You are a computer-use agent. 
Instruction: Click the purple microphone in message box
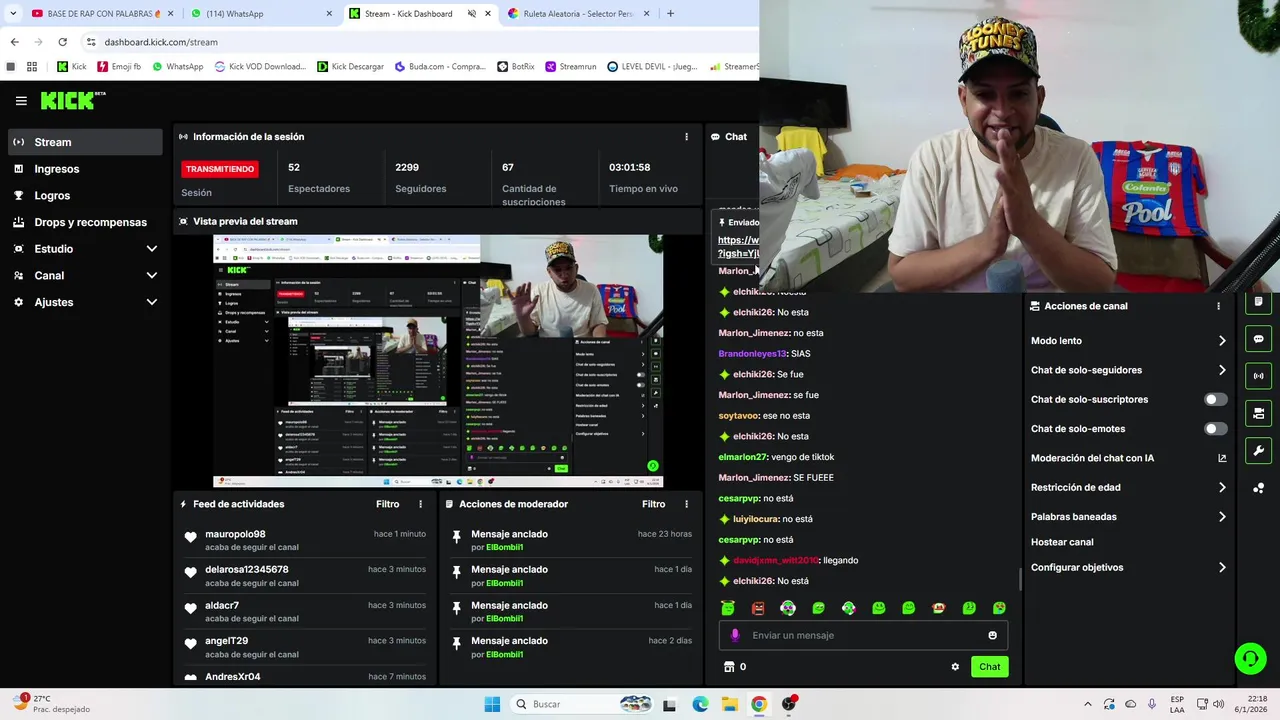pos(735,635)
